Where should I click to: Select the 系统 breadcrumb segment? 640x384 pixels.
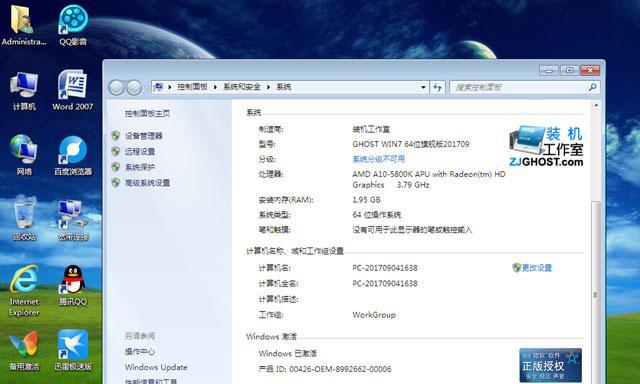(284, 87)
